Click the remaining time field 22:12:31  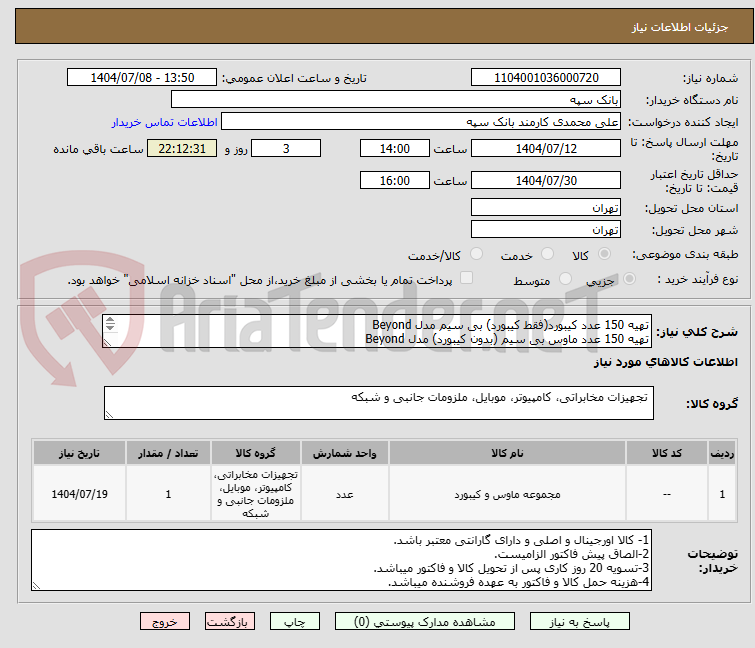click(x=182, y=148)
